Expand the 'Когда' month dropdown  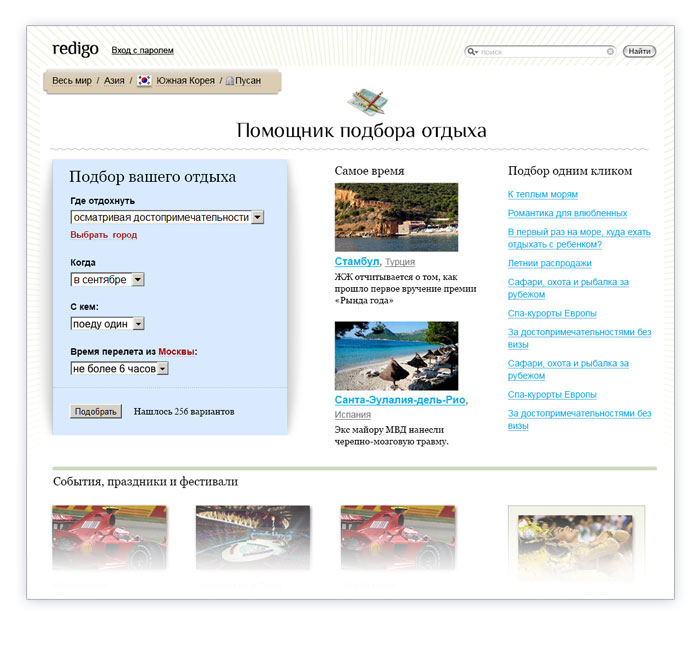(x=138, y=280)
